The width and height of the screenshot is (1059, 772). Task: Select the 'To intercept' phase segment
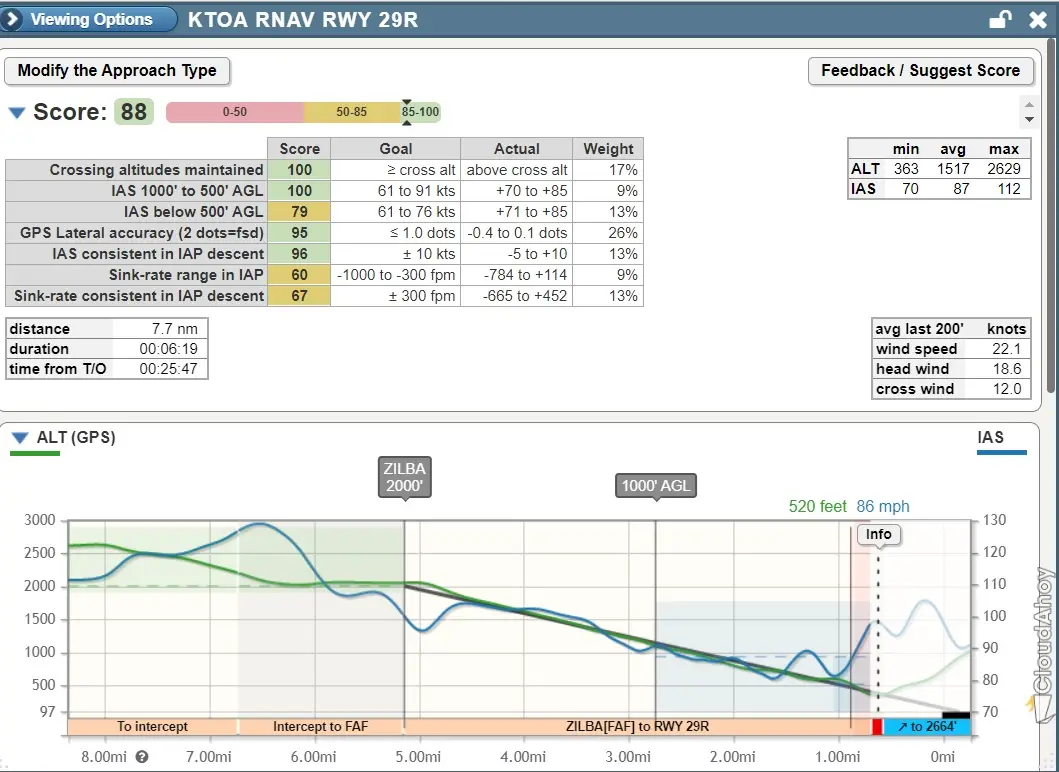[x=152, y=727]
